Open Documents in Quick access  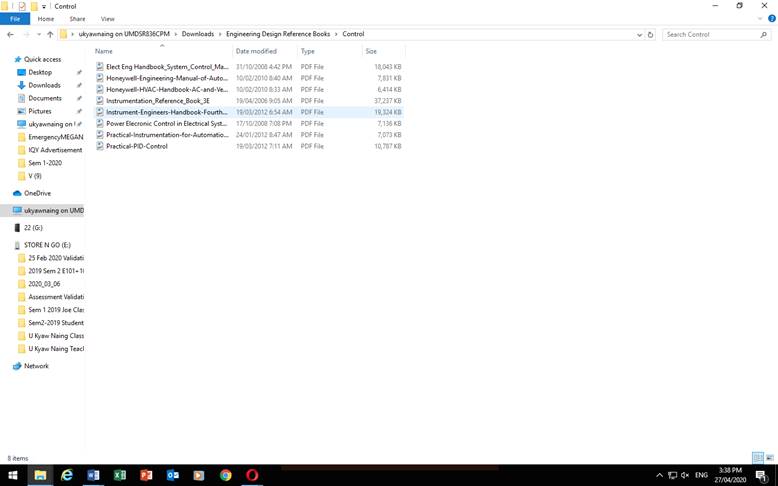tap(45, 98)
